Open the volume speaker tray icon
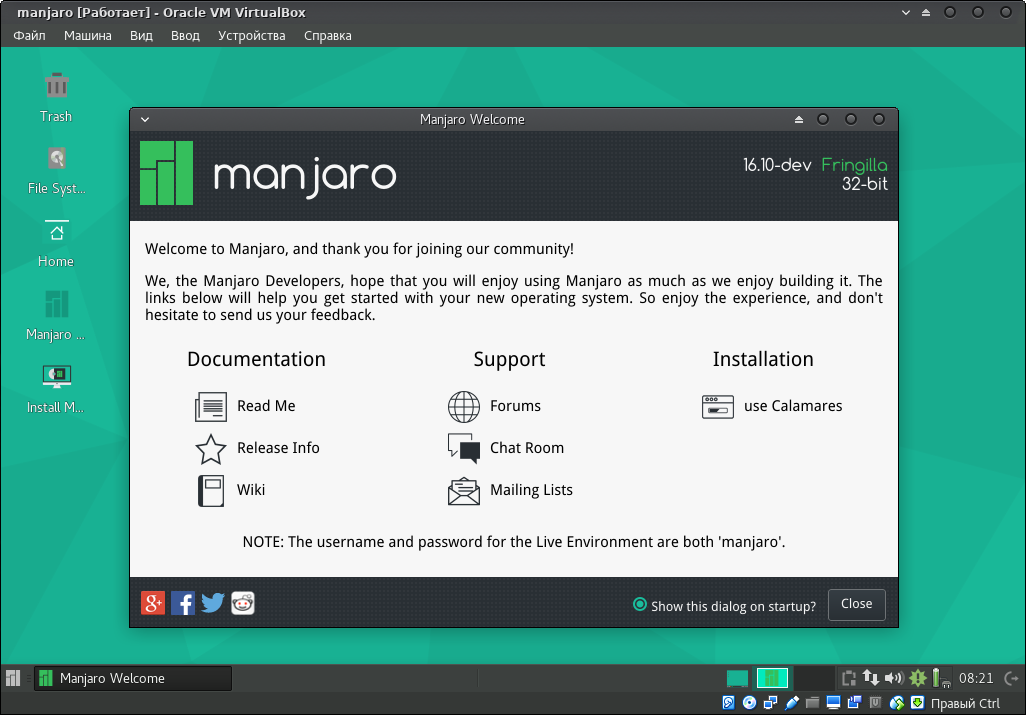The height and width of the screenshot is (715, 1026). coord(894,678)
